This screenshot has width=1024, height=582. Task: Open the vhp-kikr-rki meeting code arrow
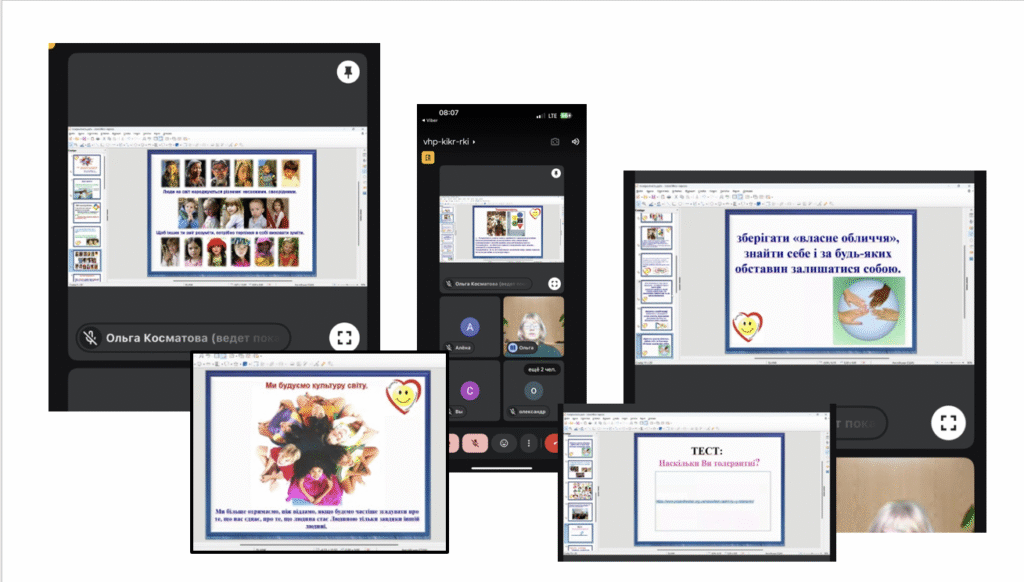tap(474, 142)
